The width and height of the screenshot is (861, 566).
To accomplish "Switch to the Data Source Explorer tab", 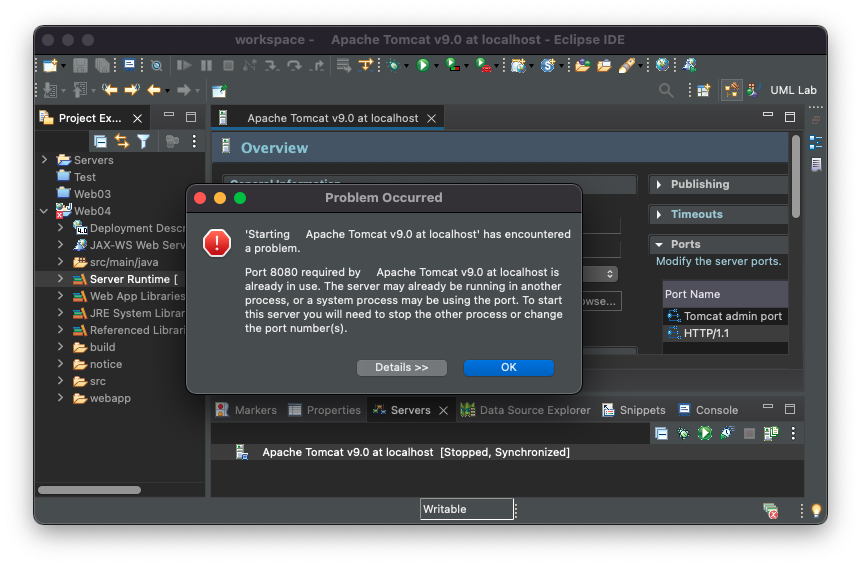I will pyautogui.click(x=525, y=410).
